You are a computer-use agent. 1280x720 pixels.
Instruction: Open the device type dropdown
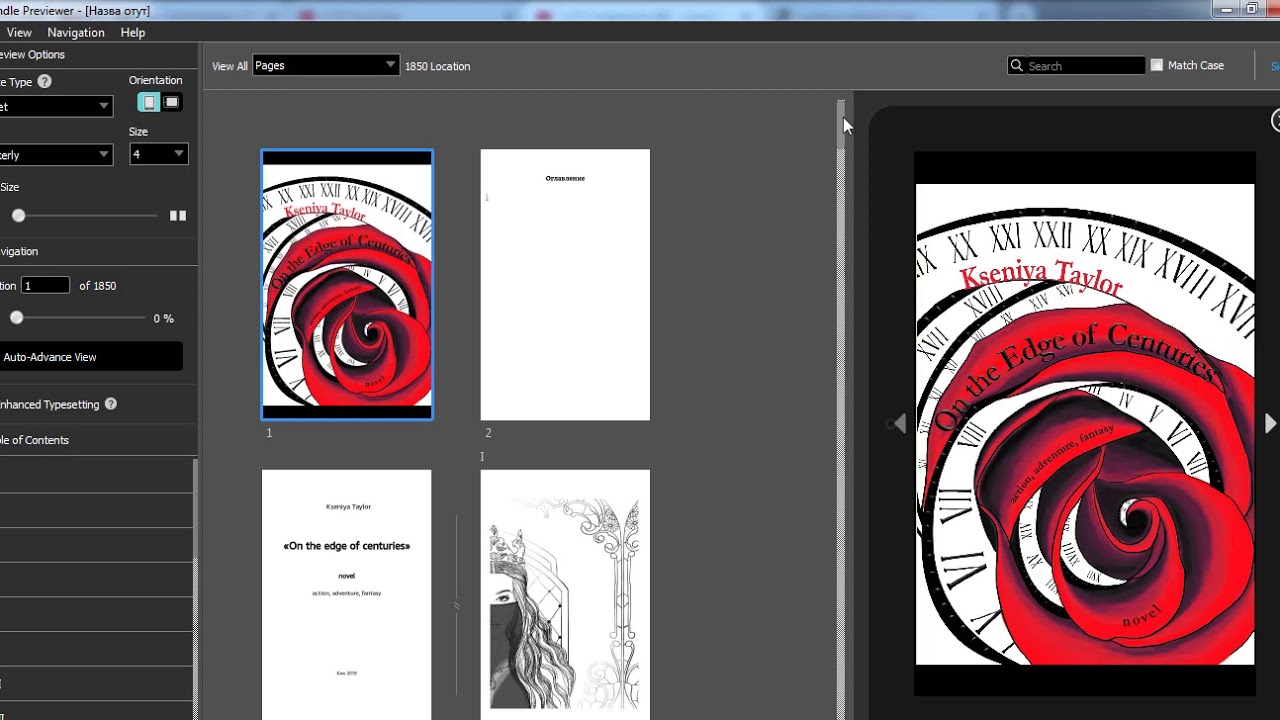55,106
